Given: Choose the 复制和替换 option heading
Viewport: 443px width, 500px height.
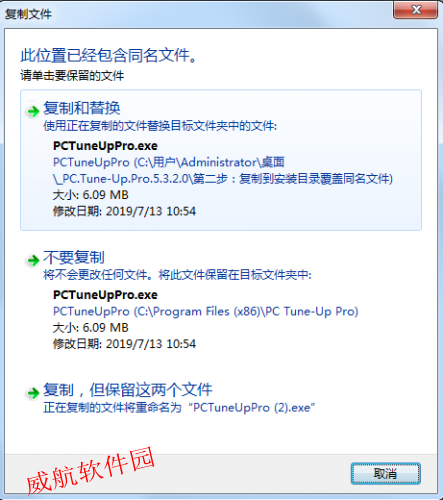Looking at the screenshot, I should [x=82, y=108].
